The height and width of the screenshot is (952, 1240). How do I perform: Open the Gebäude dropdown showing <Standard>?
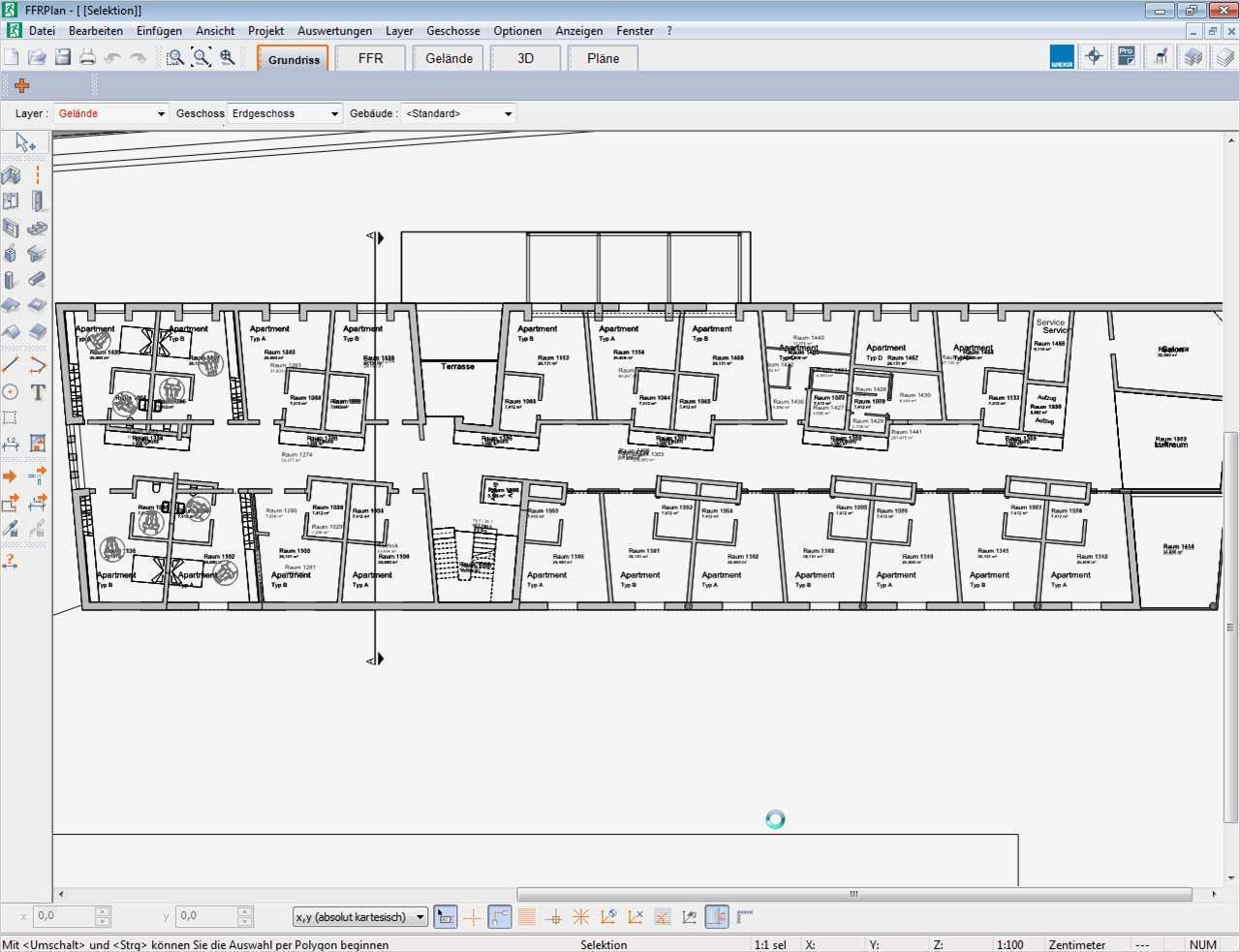(x=458, y=114)
